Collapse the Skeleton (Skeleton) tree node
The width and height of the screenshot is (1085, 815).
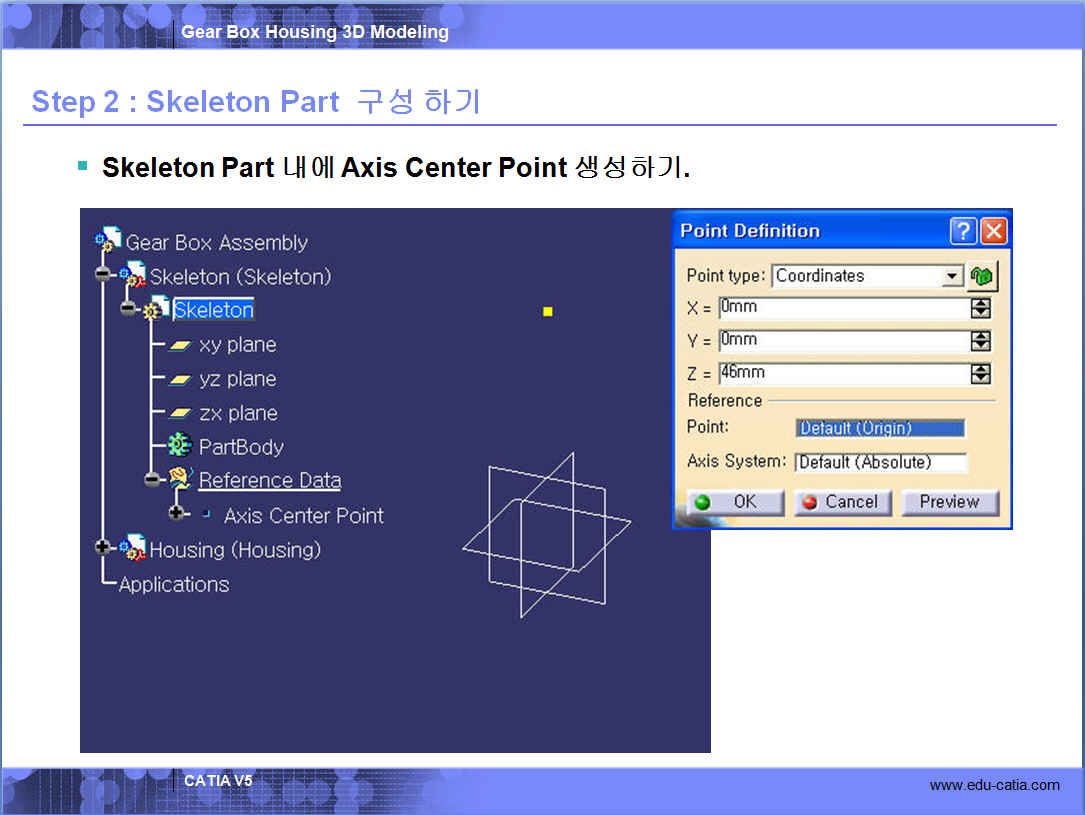tap(103, 275)
